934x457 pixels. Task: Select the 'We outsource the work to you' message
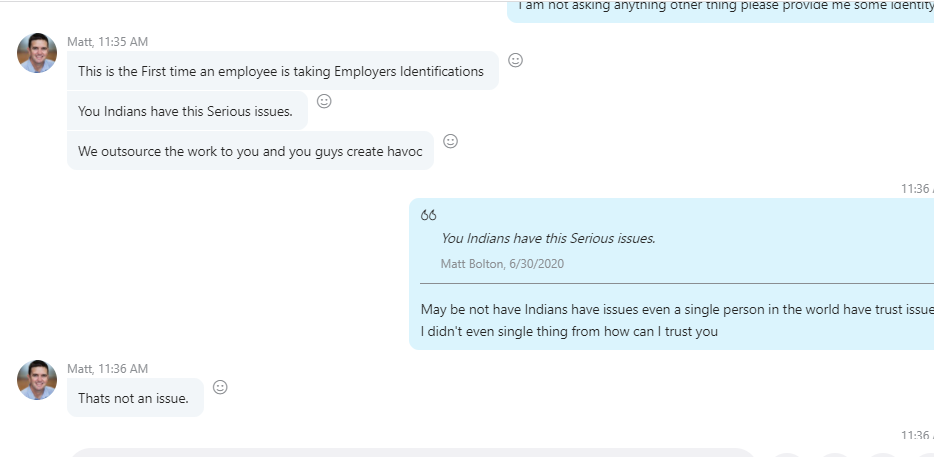pyautogui.click(x=250, y=151)
